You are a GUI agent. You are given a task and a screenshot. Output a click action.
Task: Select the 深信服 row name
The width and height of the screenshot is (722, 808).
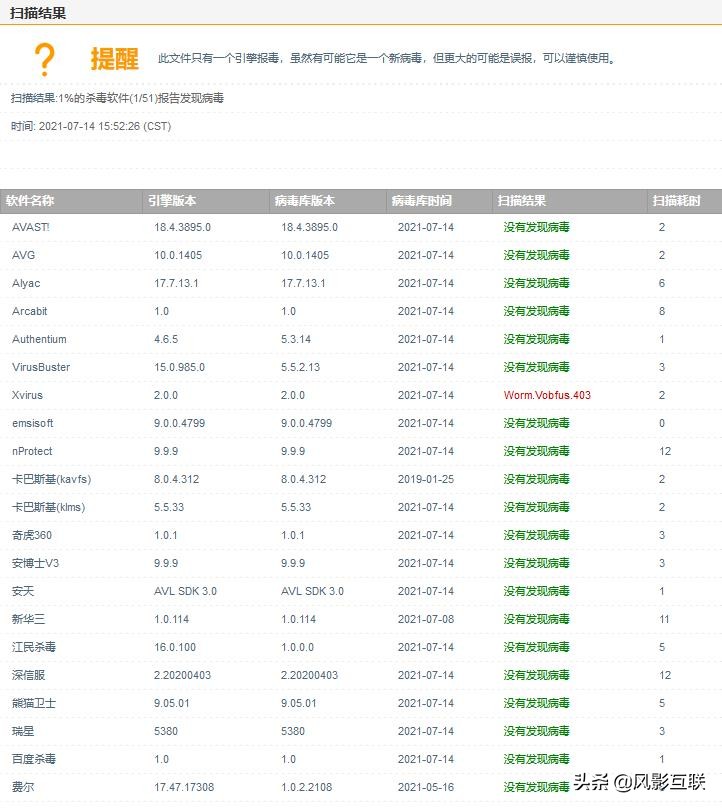point(28,675)
